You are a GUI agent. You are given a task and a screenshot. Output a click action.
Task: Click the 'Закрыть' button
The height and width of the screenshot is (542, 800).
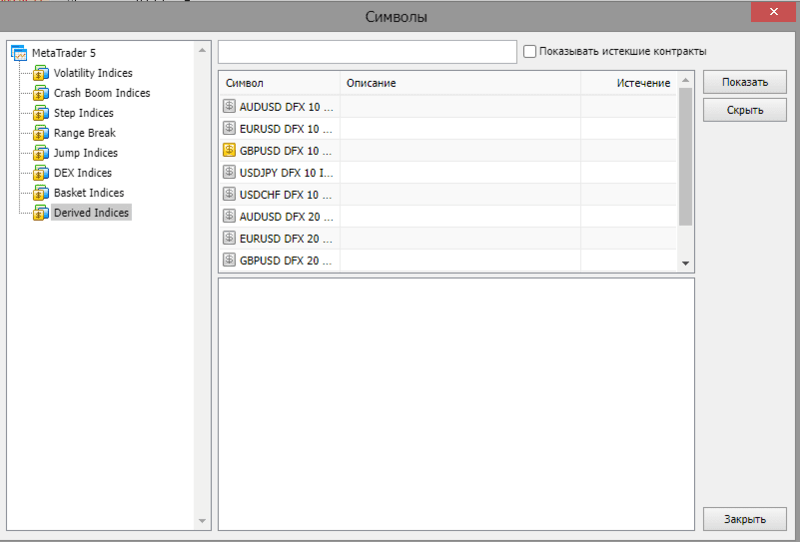tap(745, 519)
